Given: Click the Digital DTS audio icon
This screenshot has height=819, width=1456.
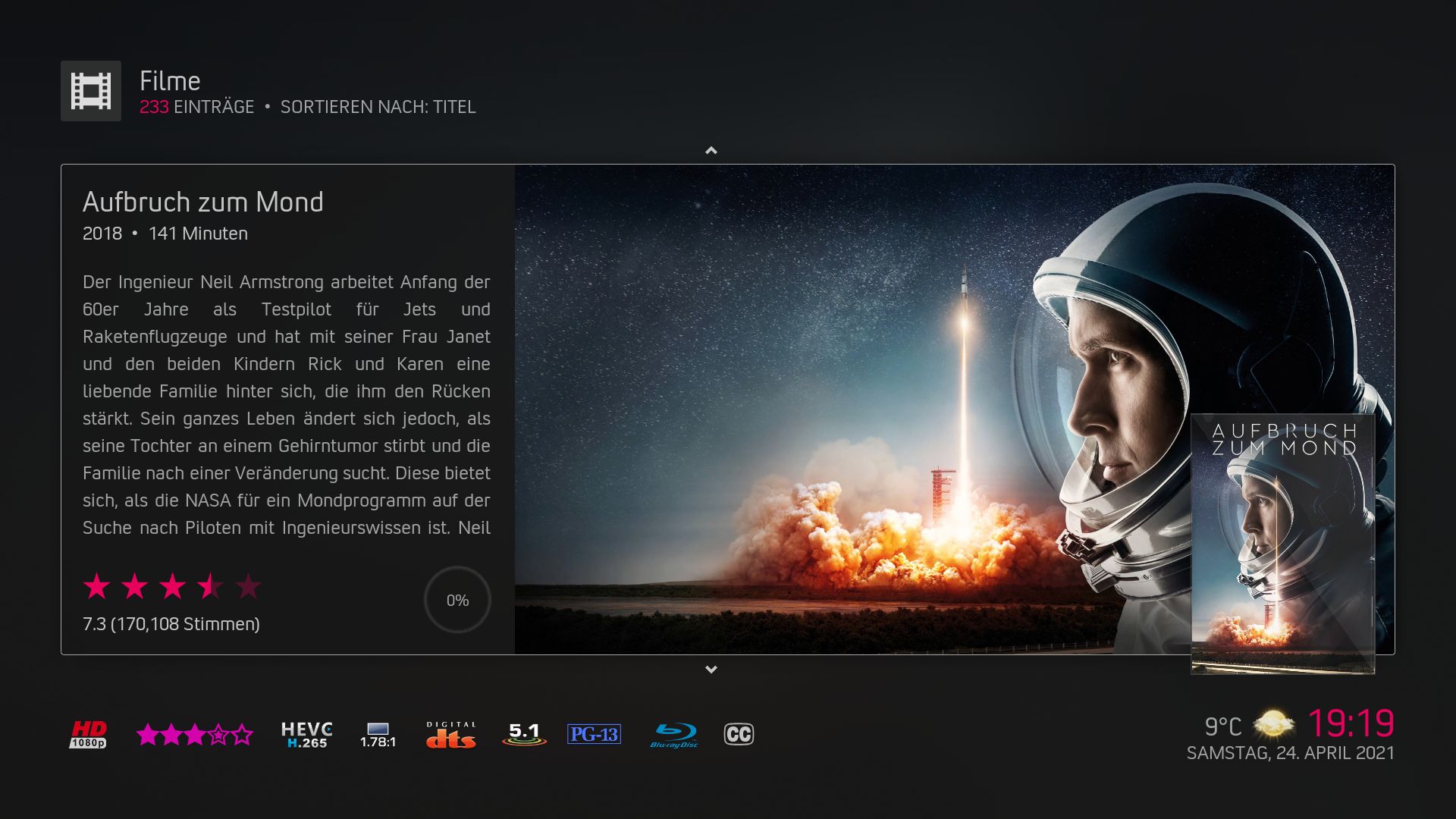Looking at the screenshot, I should (451, 734).
